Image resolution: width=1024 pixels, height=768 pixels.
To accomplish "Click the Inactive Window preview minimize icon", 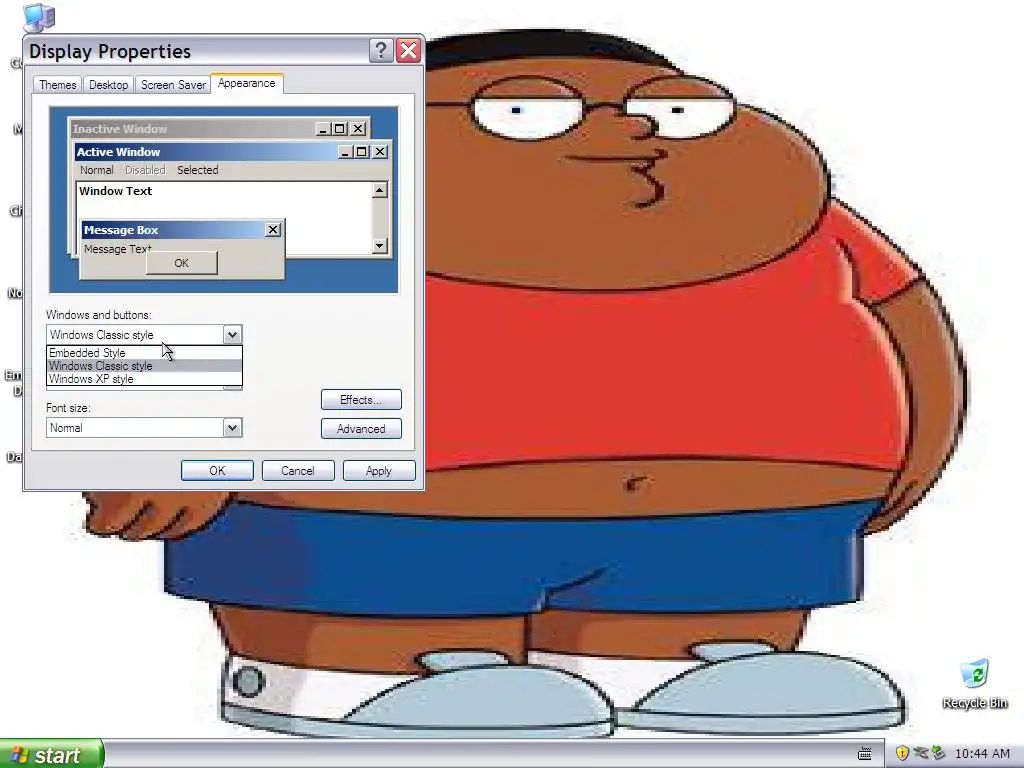I will point(323,129).
